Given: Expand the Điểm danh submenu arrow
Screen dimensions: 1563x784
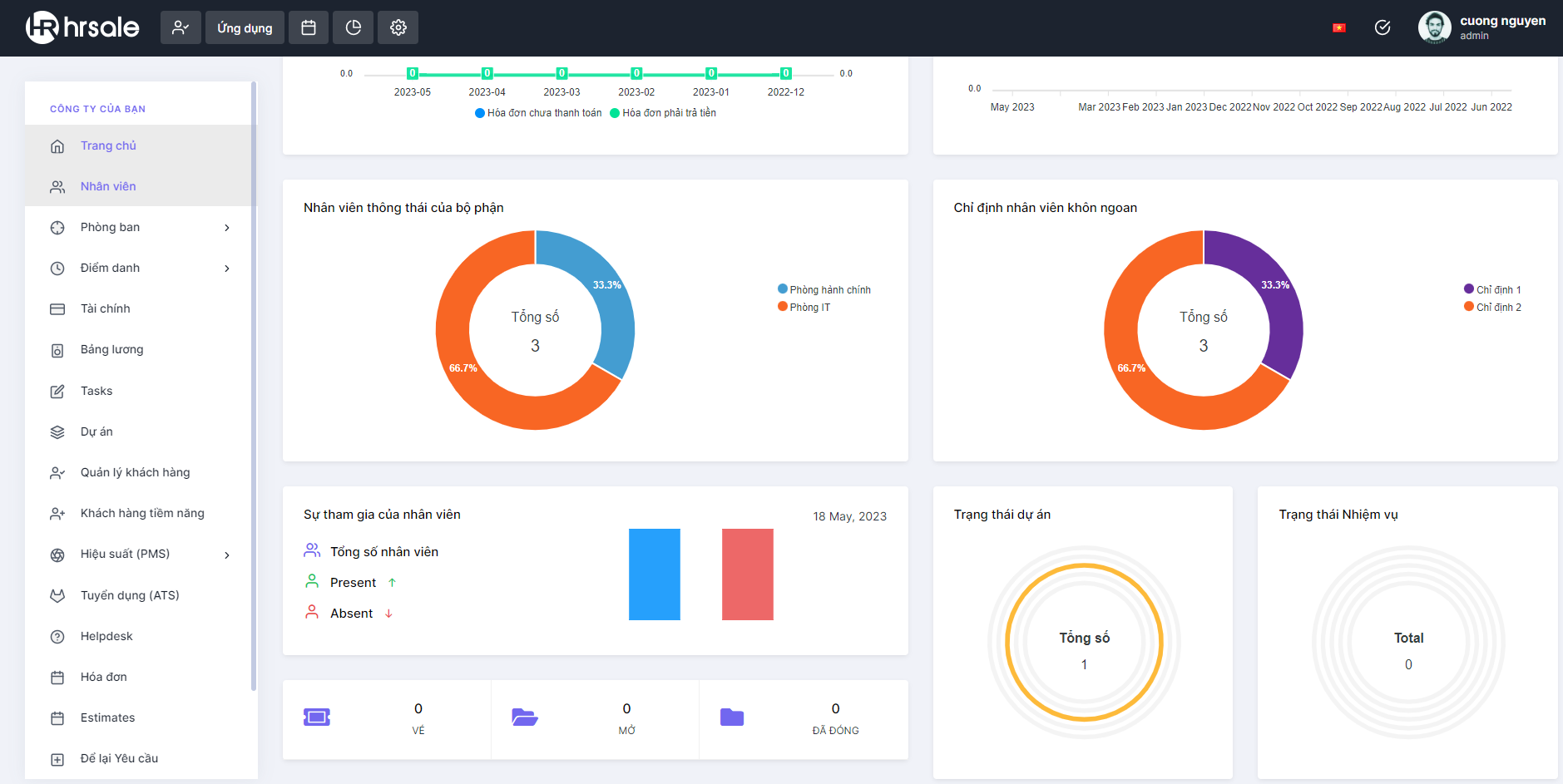Looking at the screenshot, I should (x=227, y=269).
